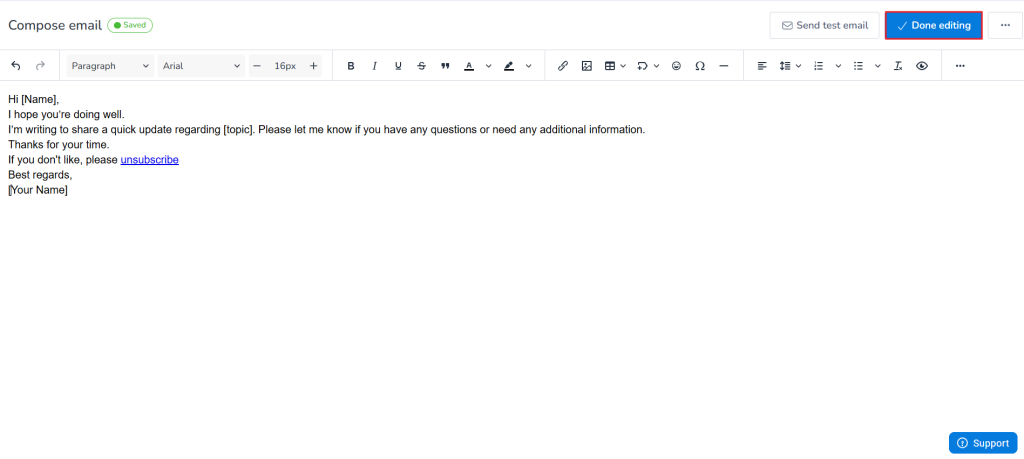The height and width of the screenshot is (459, 1024).
Task: Toggle the preview eye icon
Action: [921, 66]
